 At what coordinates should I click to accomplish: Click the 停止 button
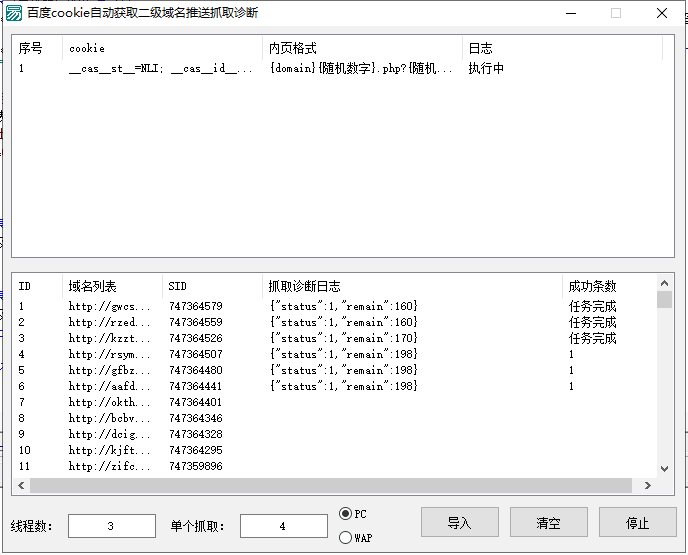pyautogui.click(x=638, y=522)
